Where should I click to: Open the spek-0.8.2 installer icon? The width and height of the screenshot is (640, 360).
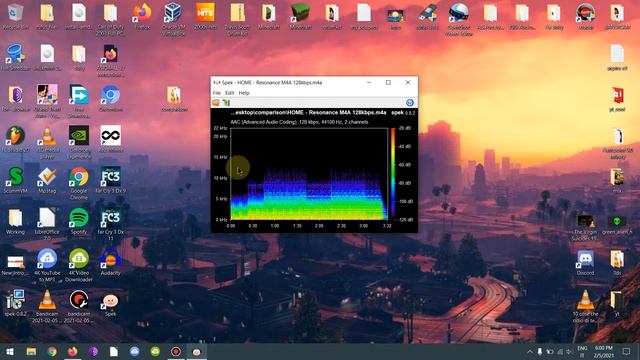point(16,303)
